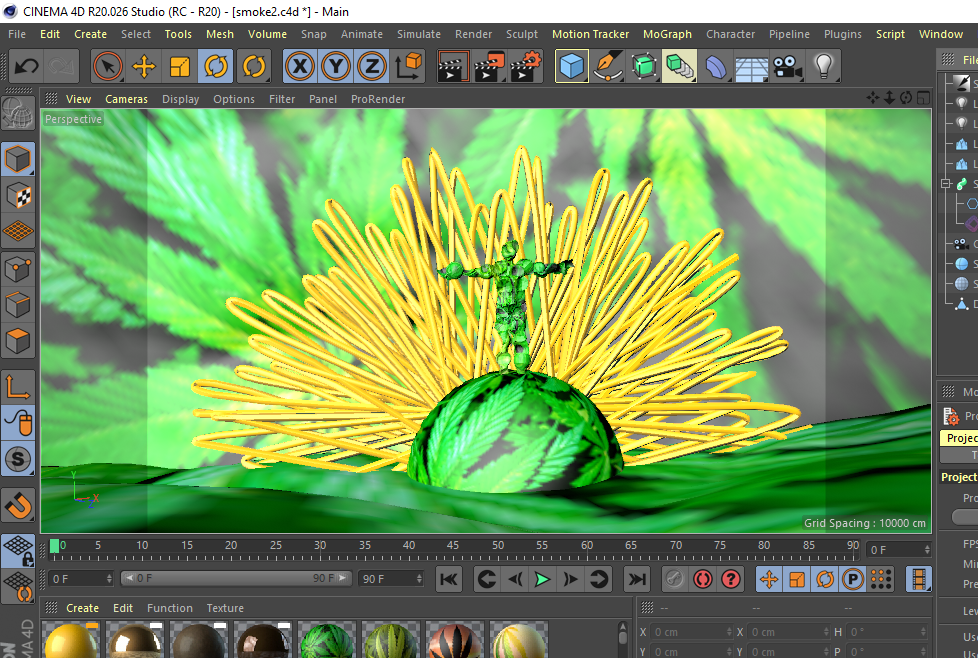Screen dimensions: 978x658
Task: Go to end of animation
Action: 636,579
